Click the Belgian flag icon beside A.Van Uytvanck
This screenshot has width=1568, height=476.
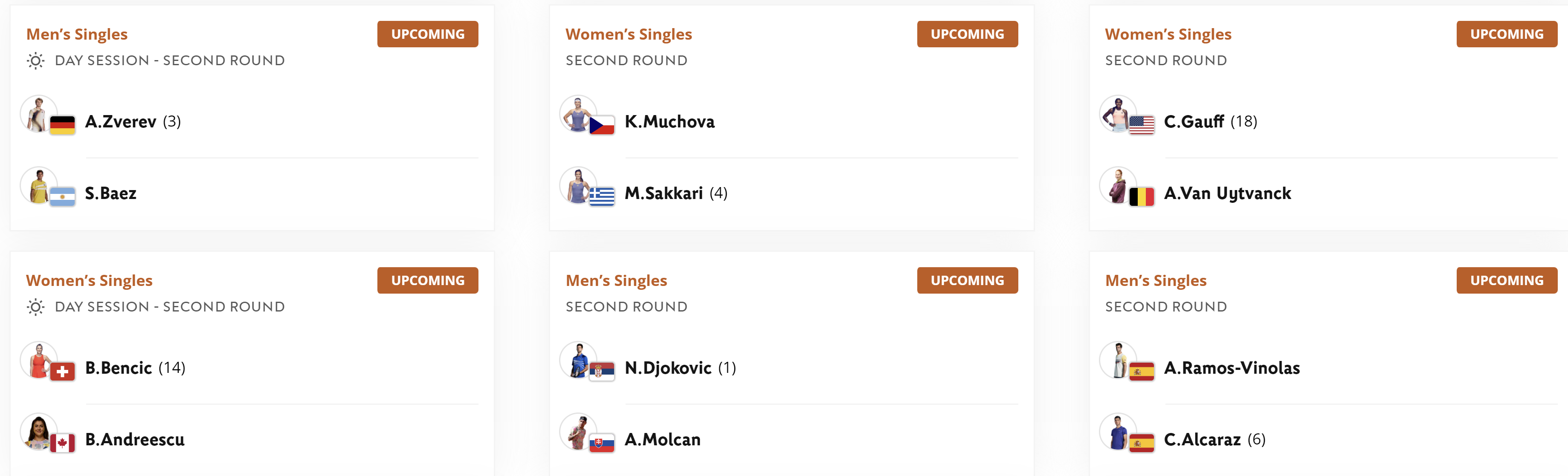1141,196
